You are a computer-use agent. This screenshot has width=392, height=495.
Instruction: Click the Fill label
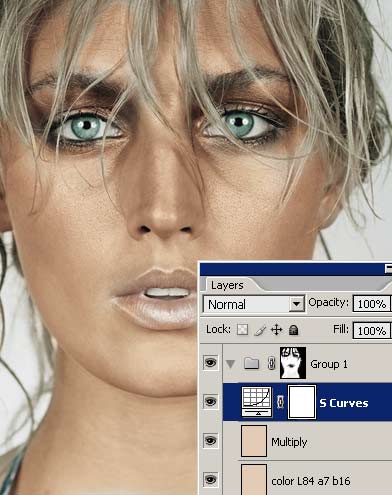341,329
